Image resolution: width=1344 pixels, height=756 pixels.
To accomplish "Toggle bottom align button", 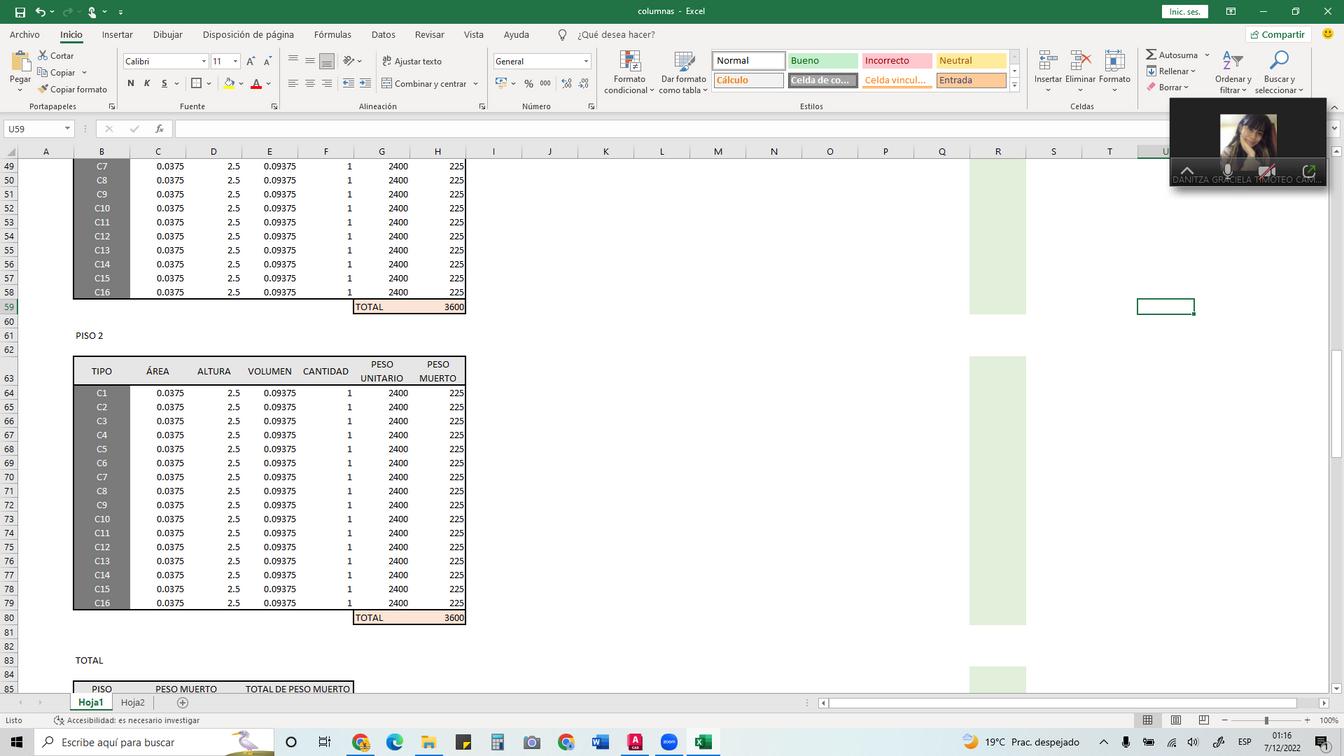I will [327, 61].
